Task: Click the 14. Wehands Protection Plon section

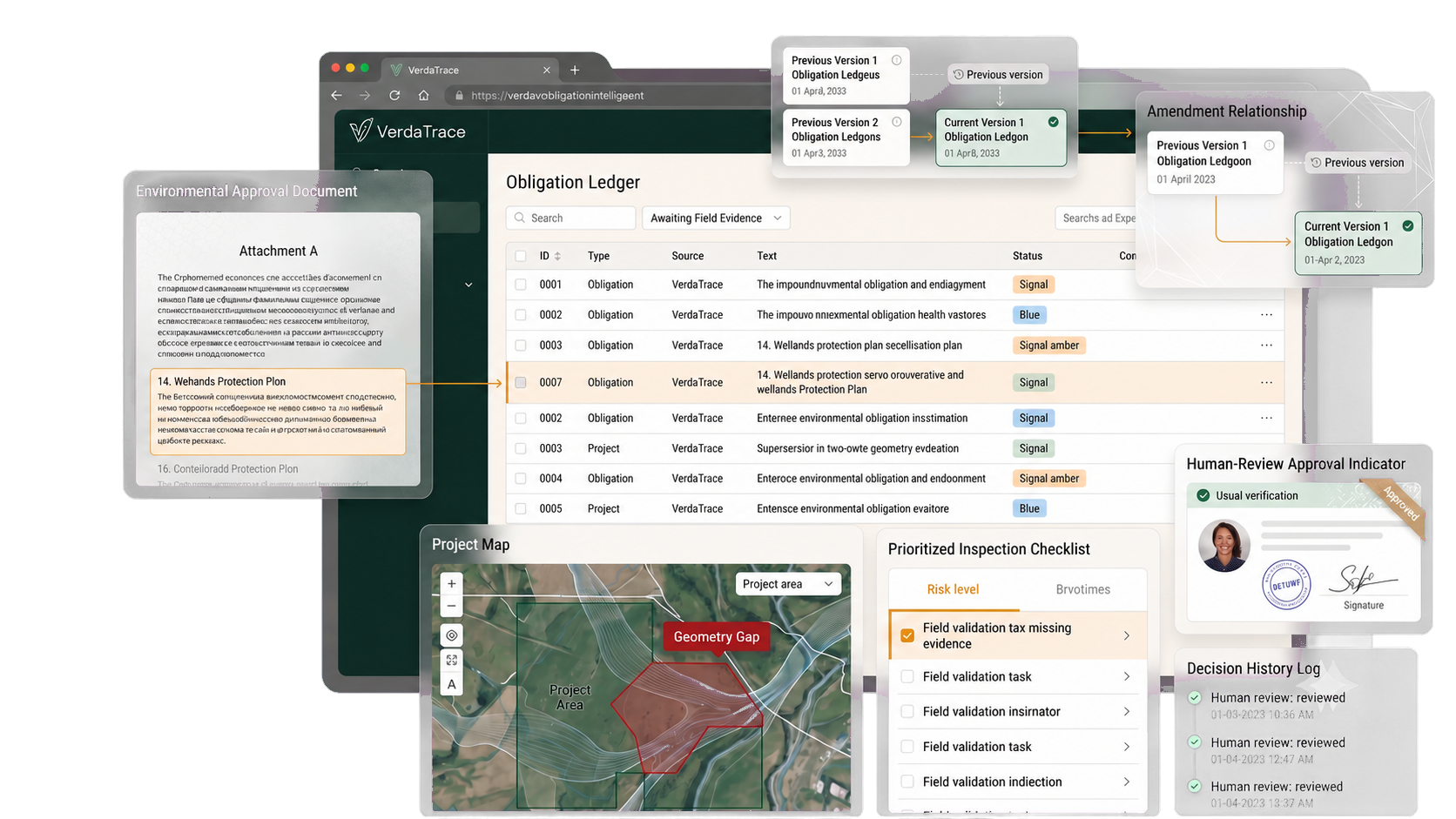Action: (278, 412)
